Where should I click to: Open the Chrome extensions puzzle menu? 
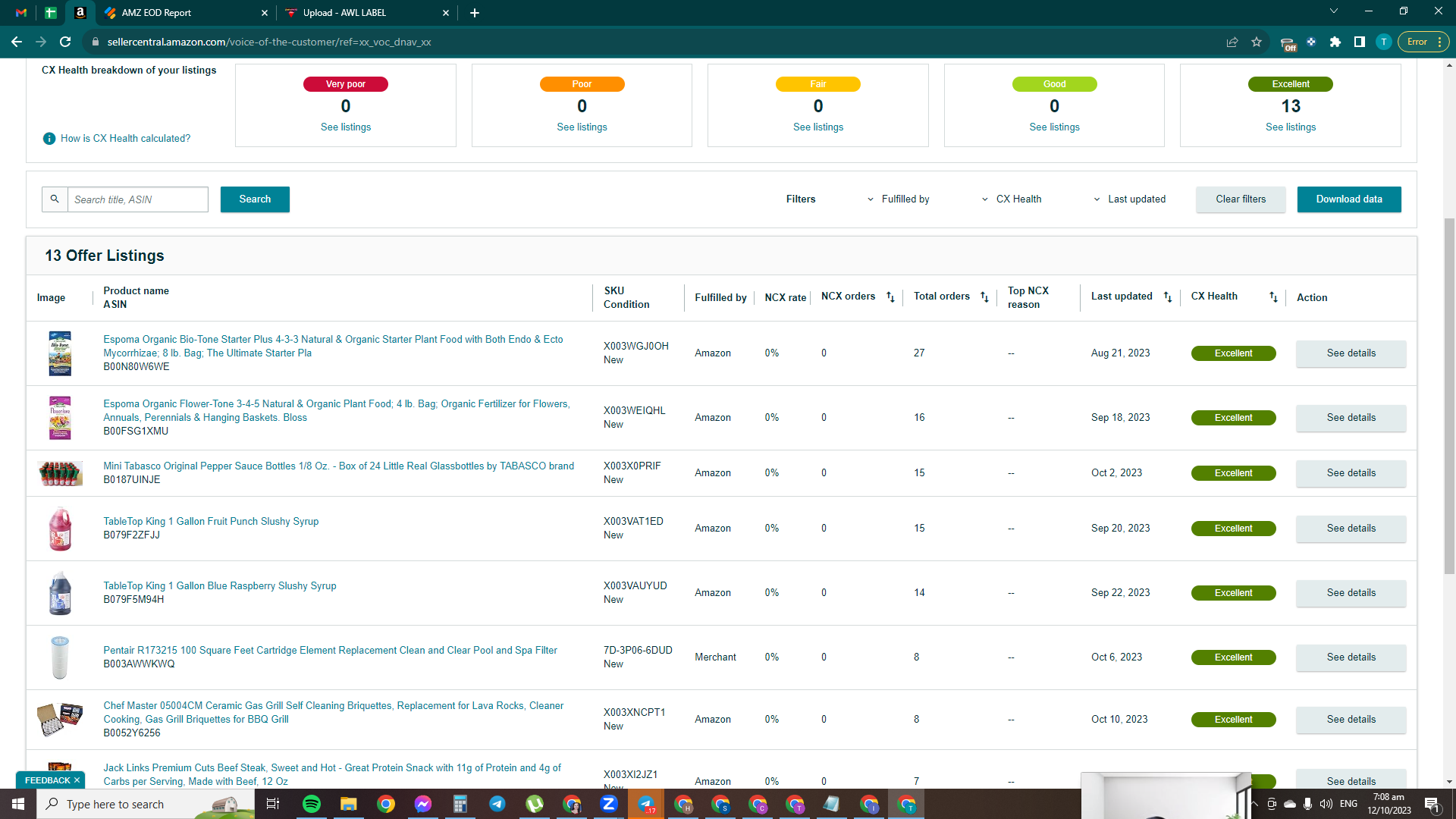point(1335,42)
